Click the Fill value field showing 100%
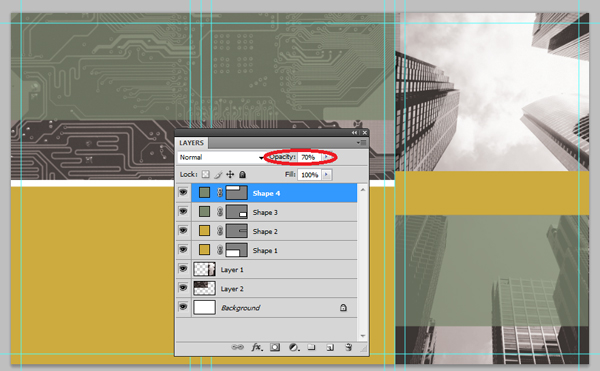600x371 pixels. click(310, 175)
